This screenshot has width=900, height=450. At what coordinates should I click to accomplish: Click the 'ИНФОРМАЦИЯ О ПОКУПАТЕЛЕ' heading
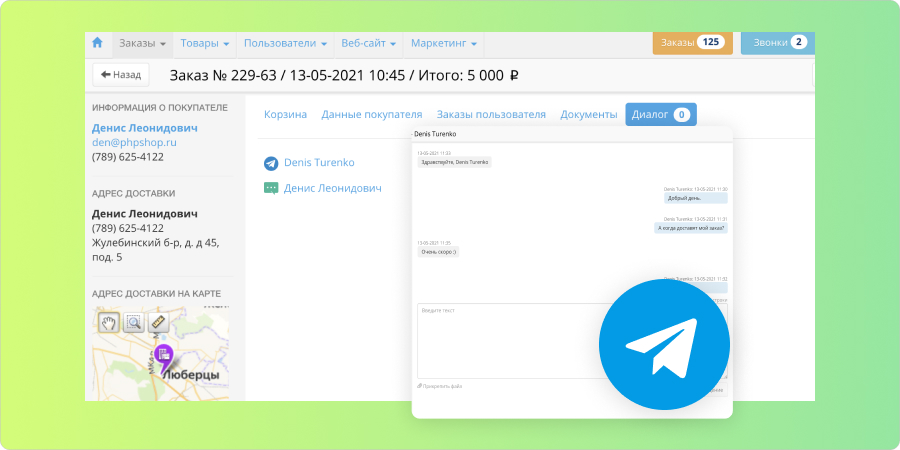[160, 107]
